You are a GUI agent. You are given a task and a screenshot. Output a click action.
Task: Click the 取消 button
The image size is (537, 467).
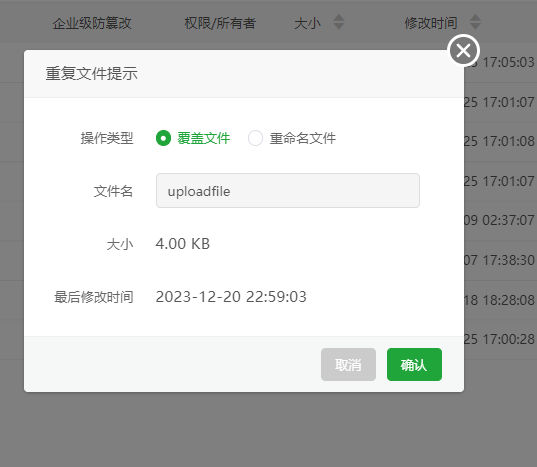pyautogui.click(x=348, y=365)
